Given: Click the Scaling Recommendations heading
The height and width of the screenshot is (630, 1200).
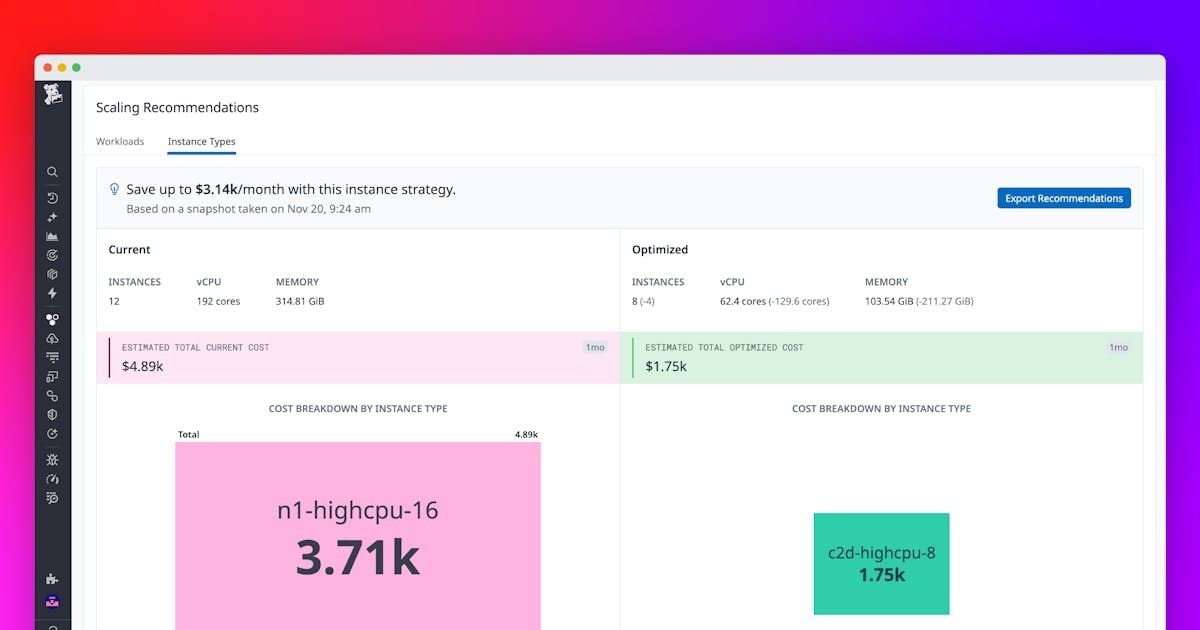Looking at the screenshot, I should (x=177, y=107).
